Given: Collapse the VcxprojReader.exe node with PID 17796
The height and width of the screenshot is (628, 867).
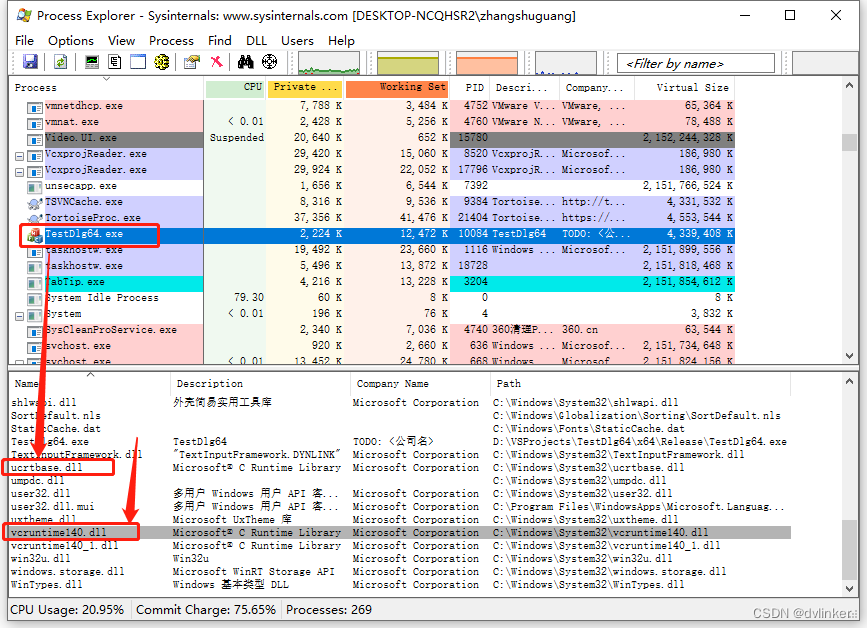Looking at the screenshot, I should (20, 171).
